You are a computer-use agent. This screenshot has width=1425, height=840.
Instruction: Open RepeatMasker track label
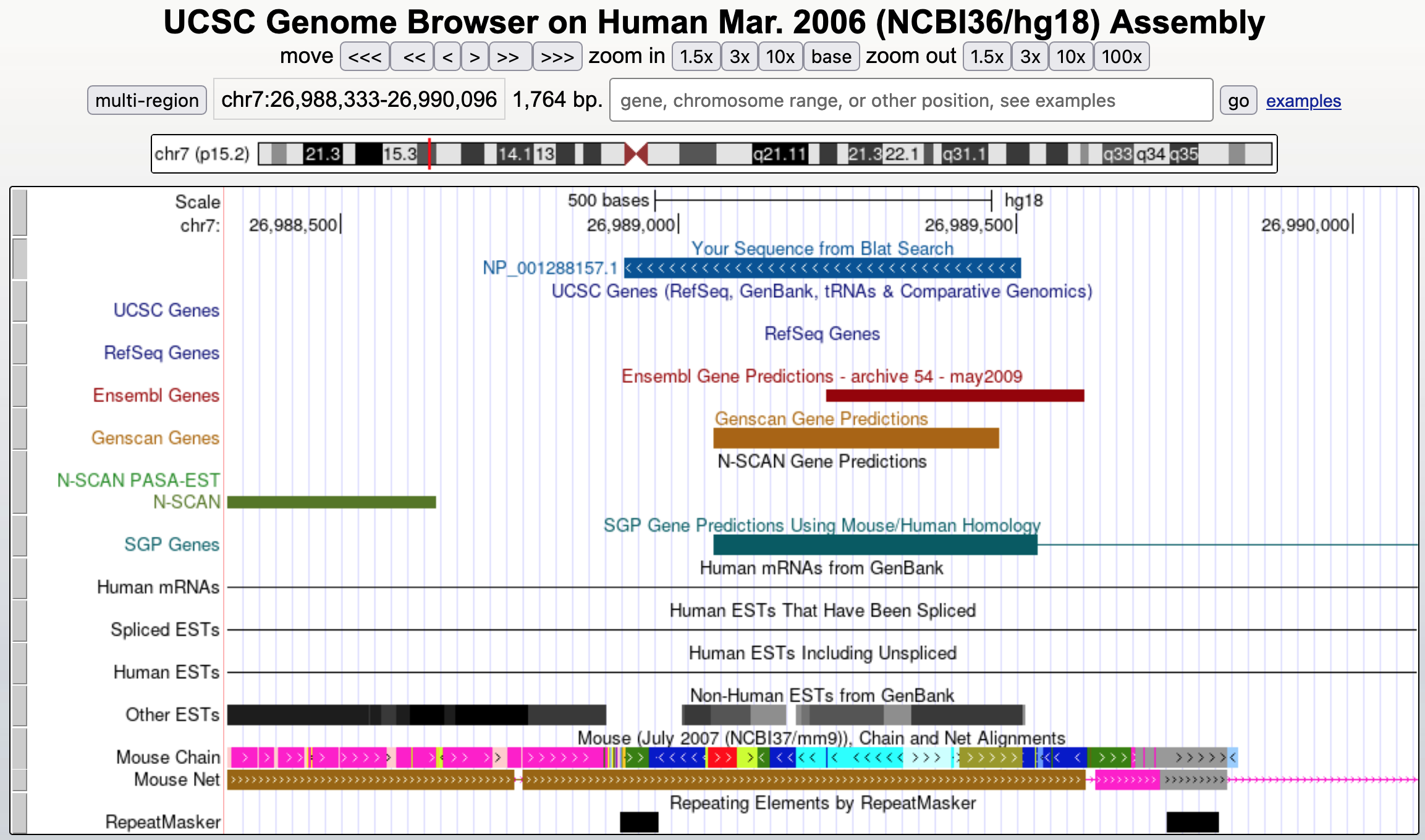pos(163,822)
